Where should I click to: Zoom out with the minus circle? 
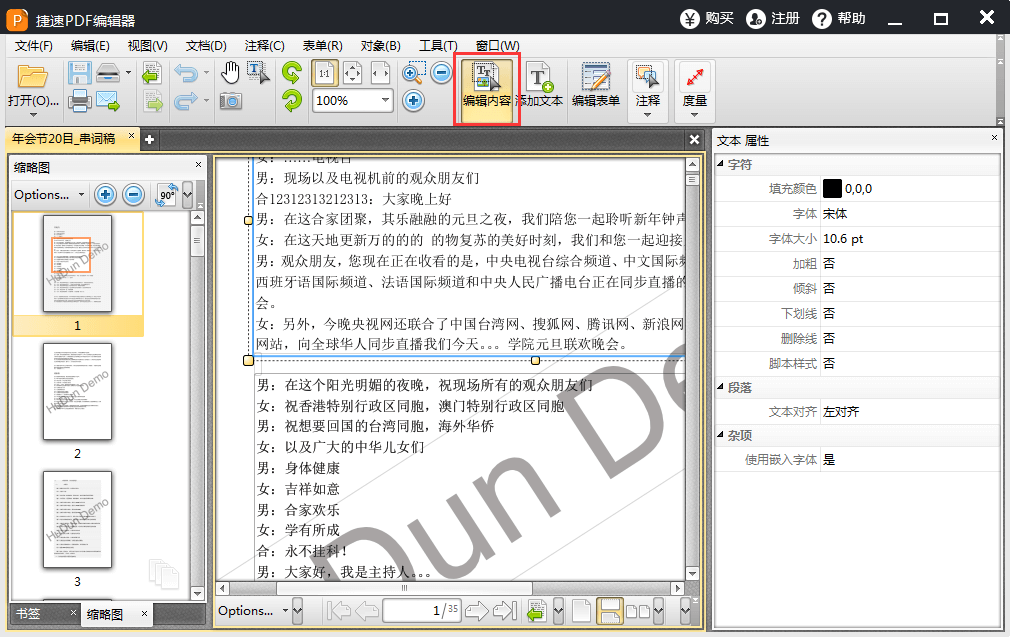[441, 73]
